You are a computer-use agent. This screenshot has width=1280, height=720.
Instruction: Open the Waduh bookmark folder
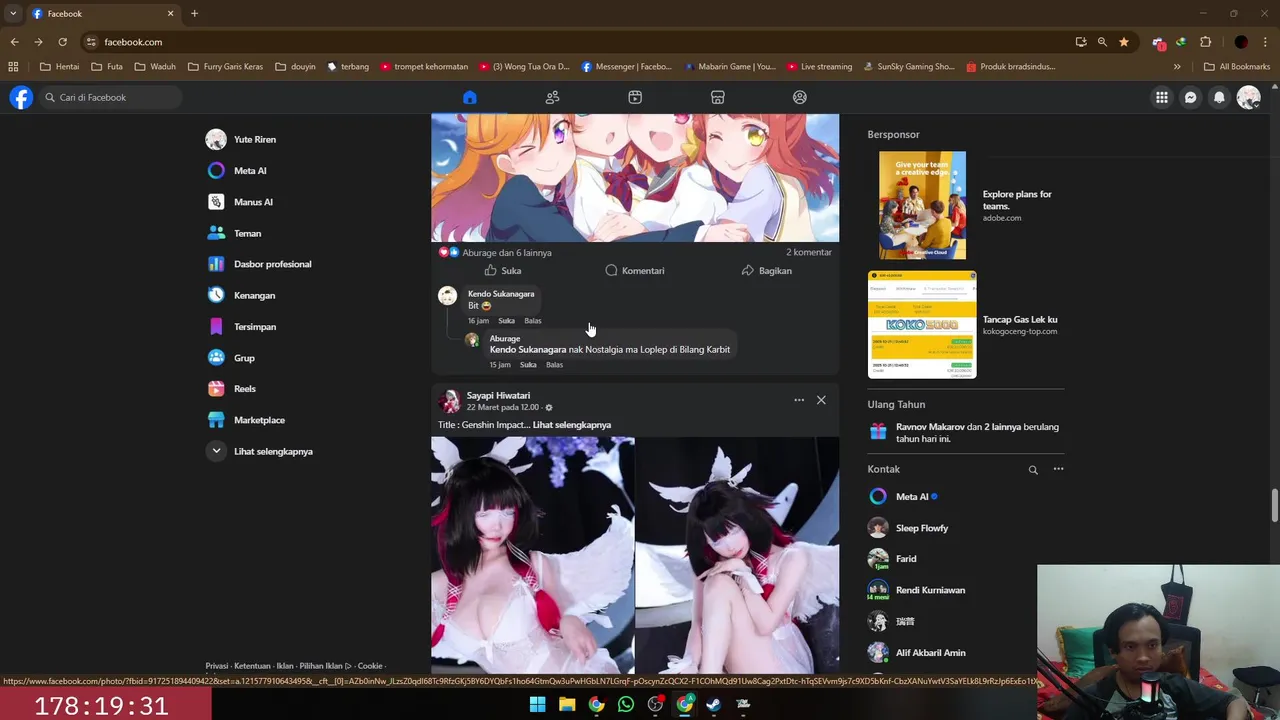point(154,67)
